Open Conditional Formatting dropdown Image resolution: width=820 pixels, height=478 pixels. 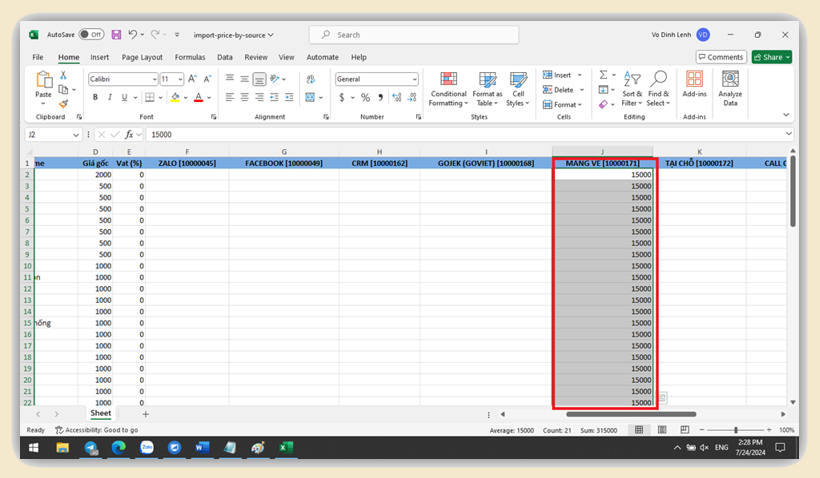click(x=448, y=88)
